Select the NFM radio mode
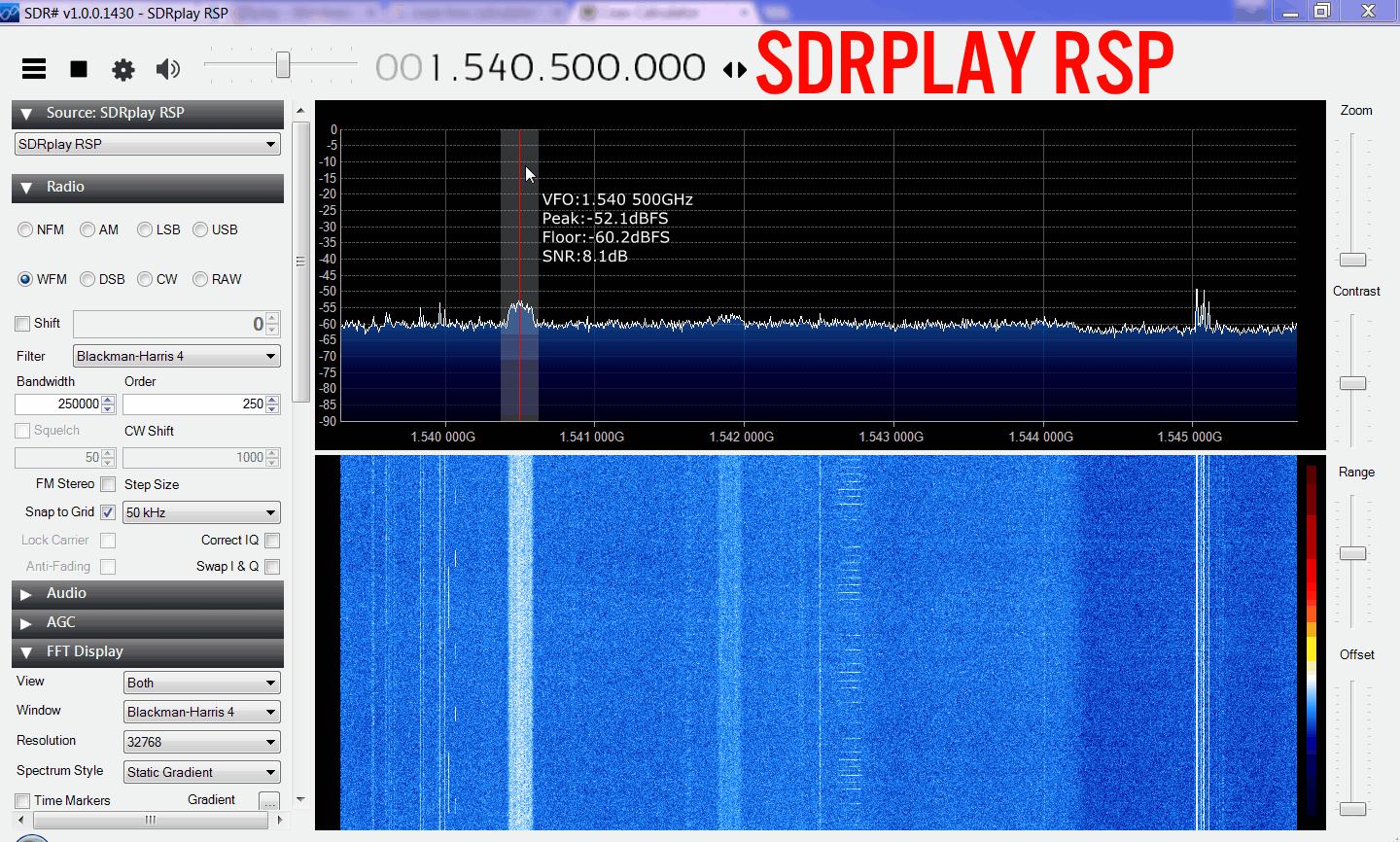The image size is (1400, 842). pos(25,230)
